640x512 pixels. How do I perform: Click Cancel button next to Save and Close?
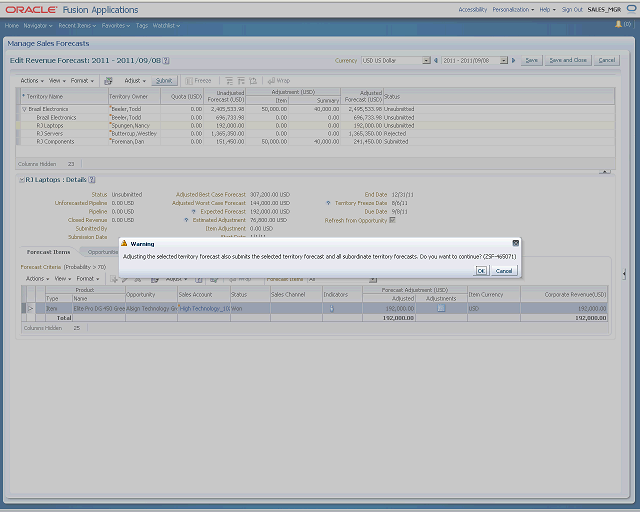[607, 60]
